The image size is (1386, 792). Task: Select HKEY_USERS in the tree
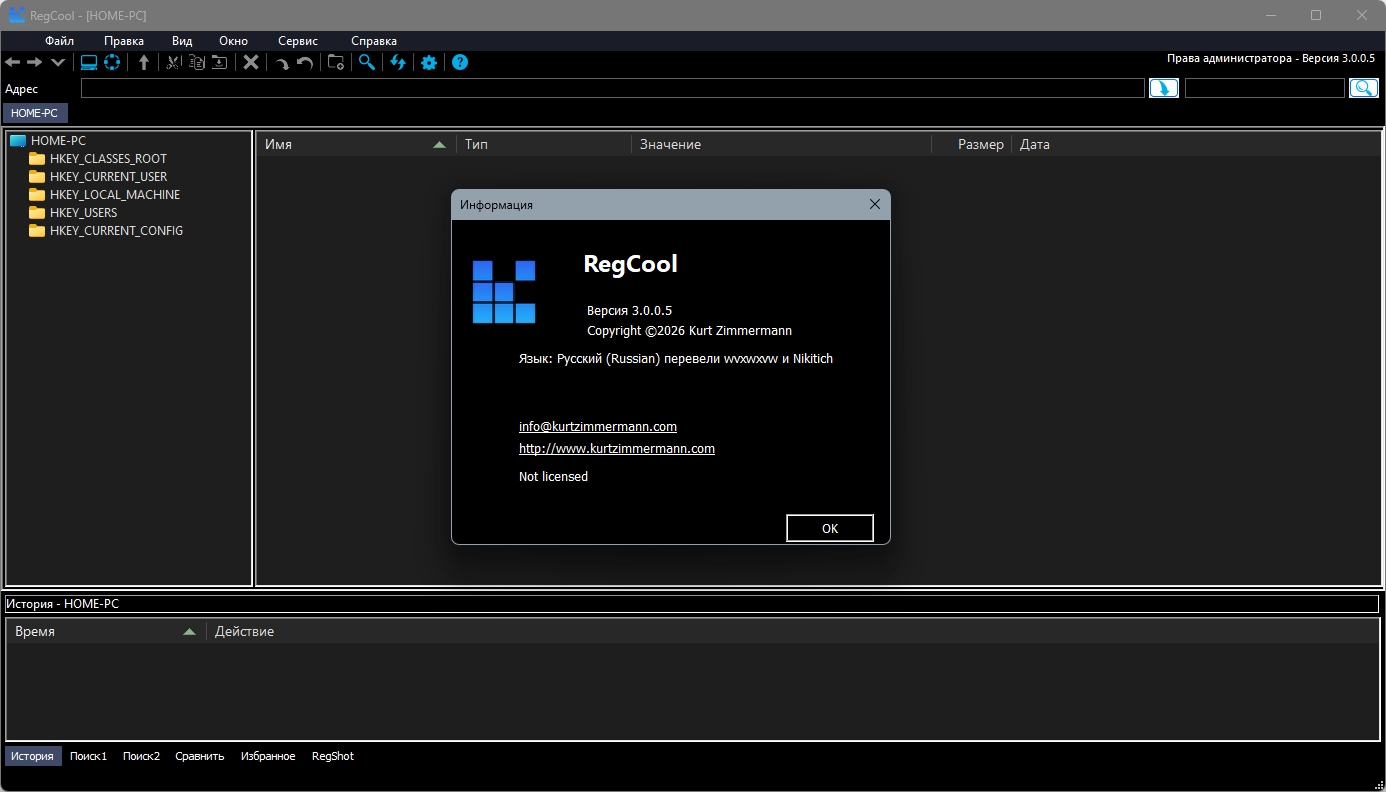pos(83,213)
